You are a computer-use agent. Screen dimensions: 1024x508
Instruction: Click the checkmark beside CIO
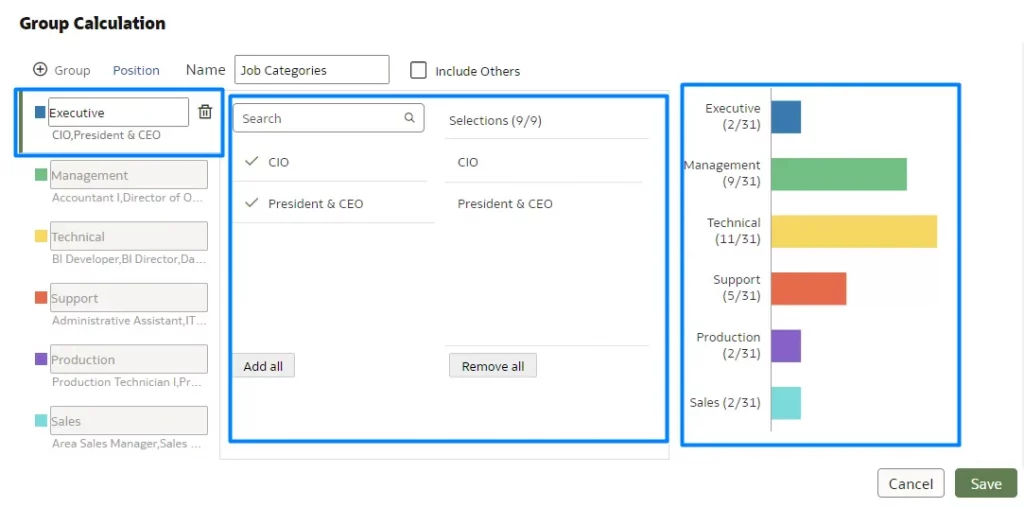pyautogui.click(x=251, y=162)
